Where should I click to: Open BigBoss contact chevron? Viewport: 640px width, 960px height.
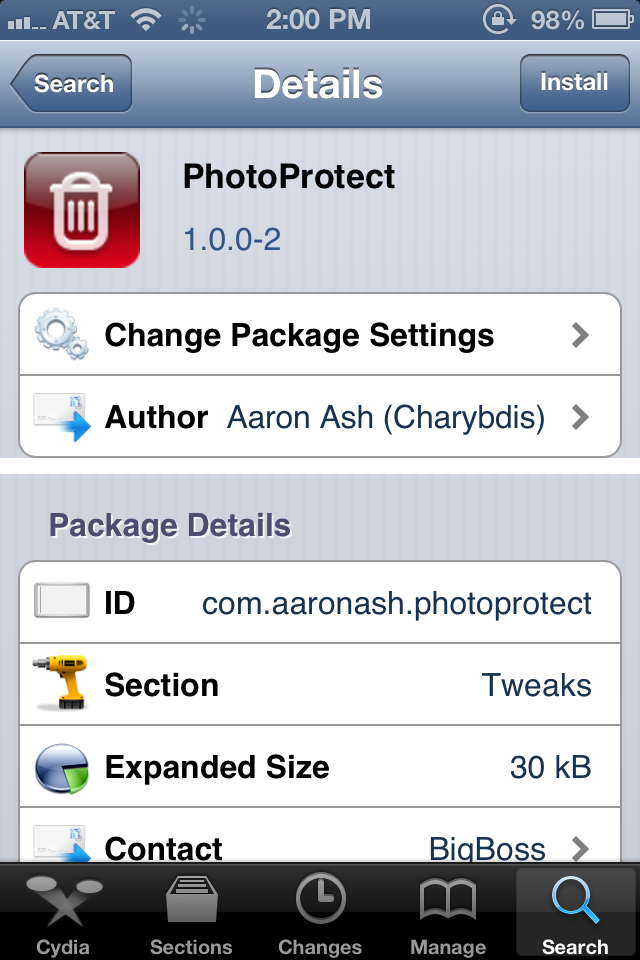(x=580, y=849)
